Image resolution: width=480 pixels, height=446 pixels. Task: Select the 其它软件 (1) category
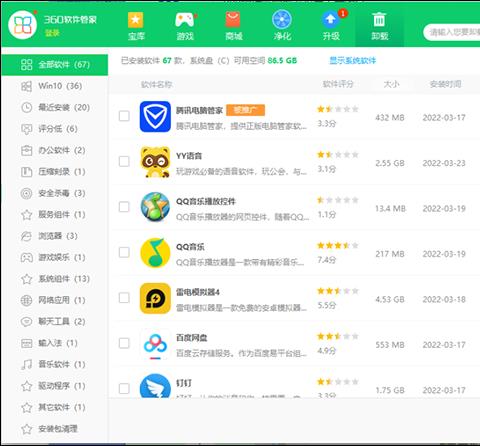tap(55, 407)
